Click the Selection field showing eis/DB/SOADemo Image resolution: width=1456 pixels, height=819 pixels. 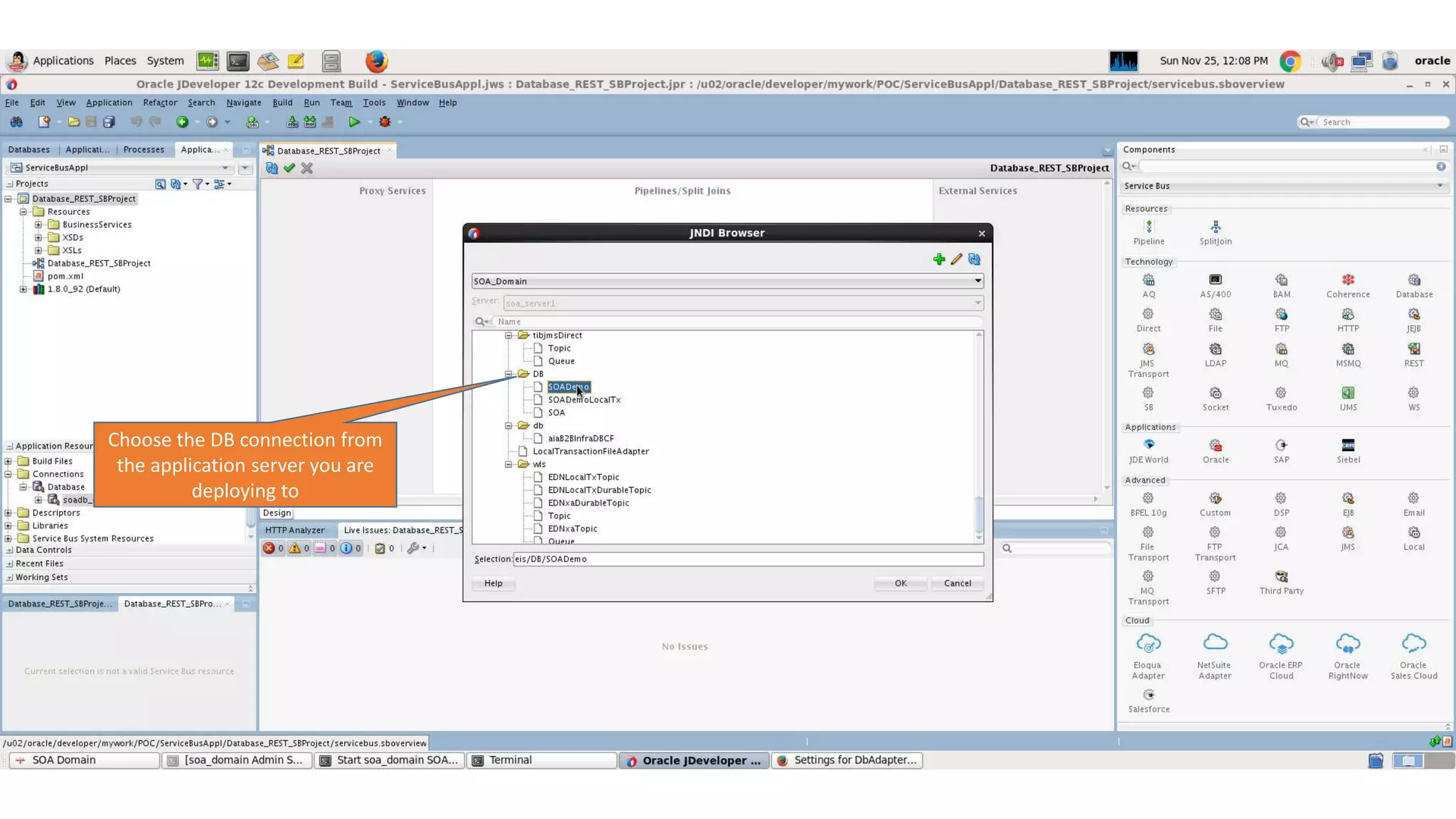pyautogui.click(x=748, y=560)
